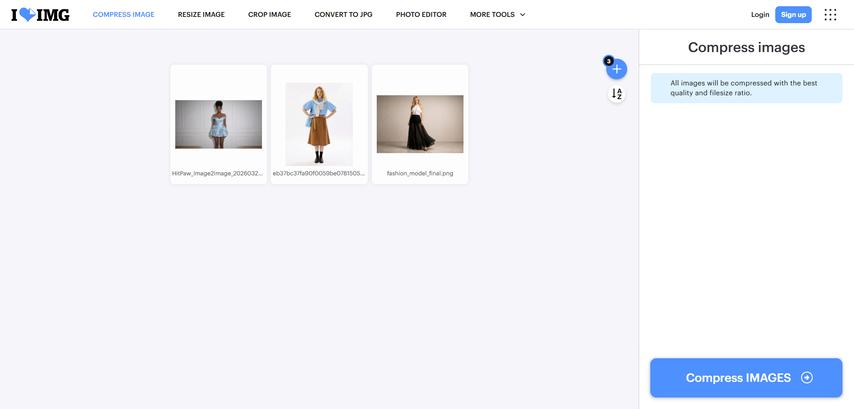
Task: Click the Login link
Action: tap(760, 15)
